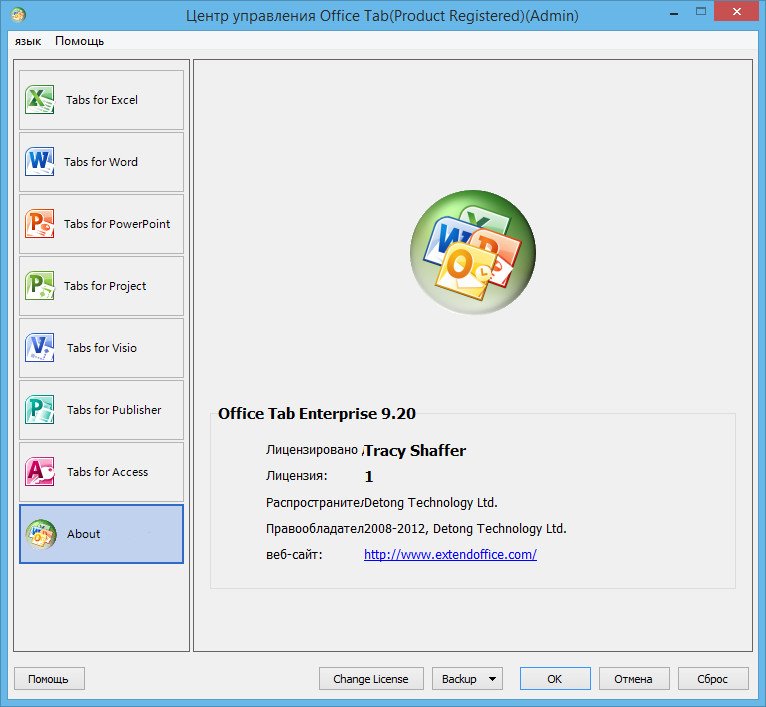This screenshot has width=766, height=707.
Task: Click the Access icon in the sidebar
Action: click(40, 471)
